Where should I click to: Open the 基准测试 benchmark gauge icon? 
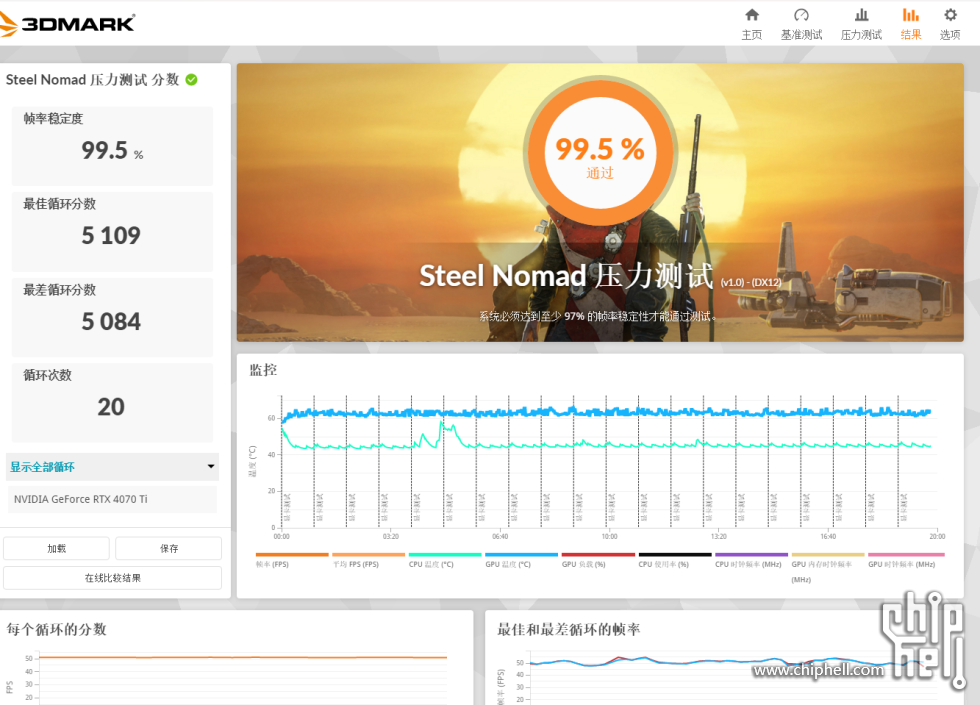pos(801,15)
